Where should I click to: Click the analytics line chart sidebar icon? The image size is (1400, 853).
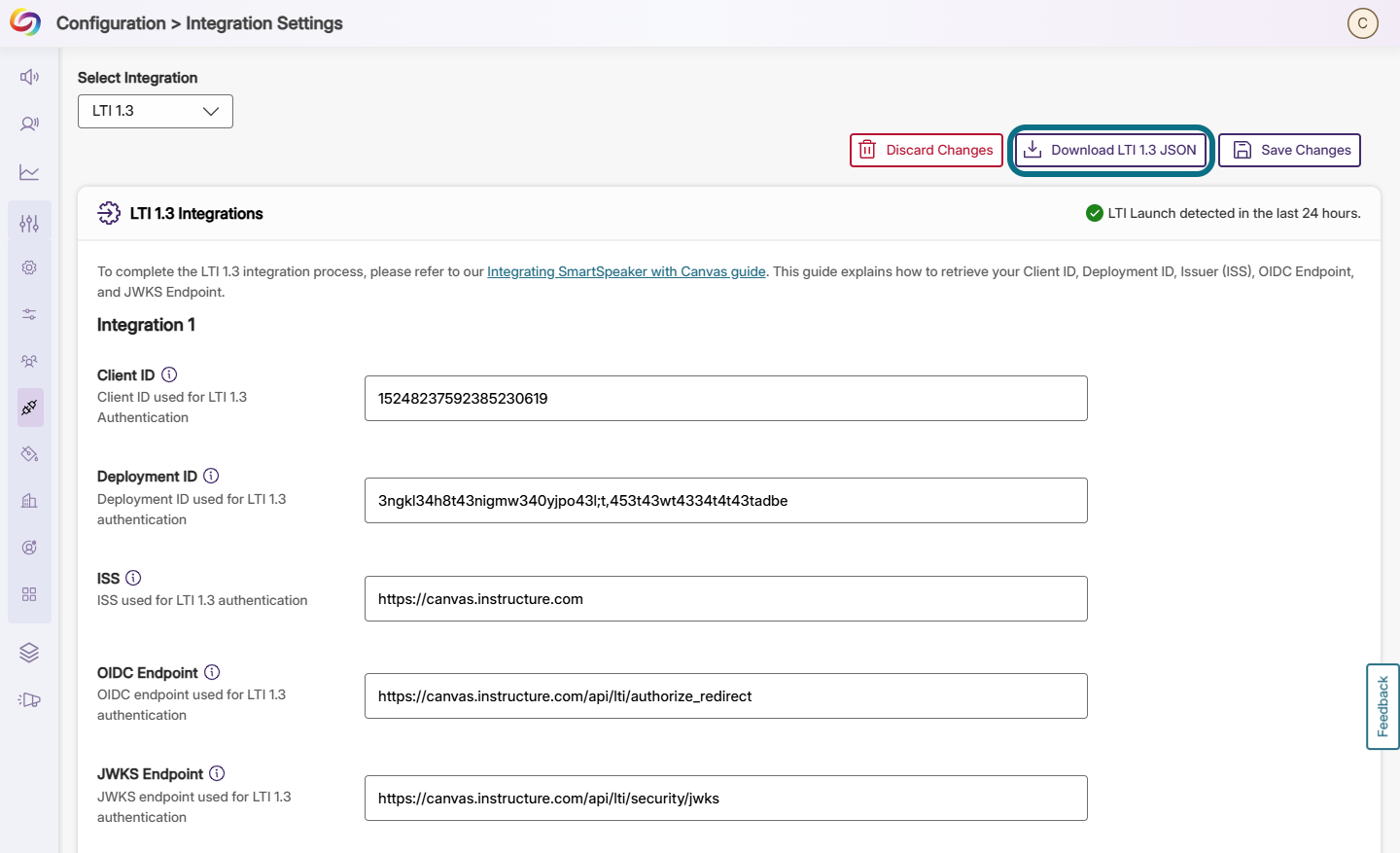click(29, 172)
